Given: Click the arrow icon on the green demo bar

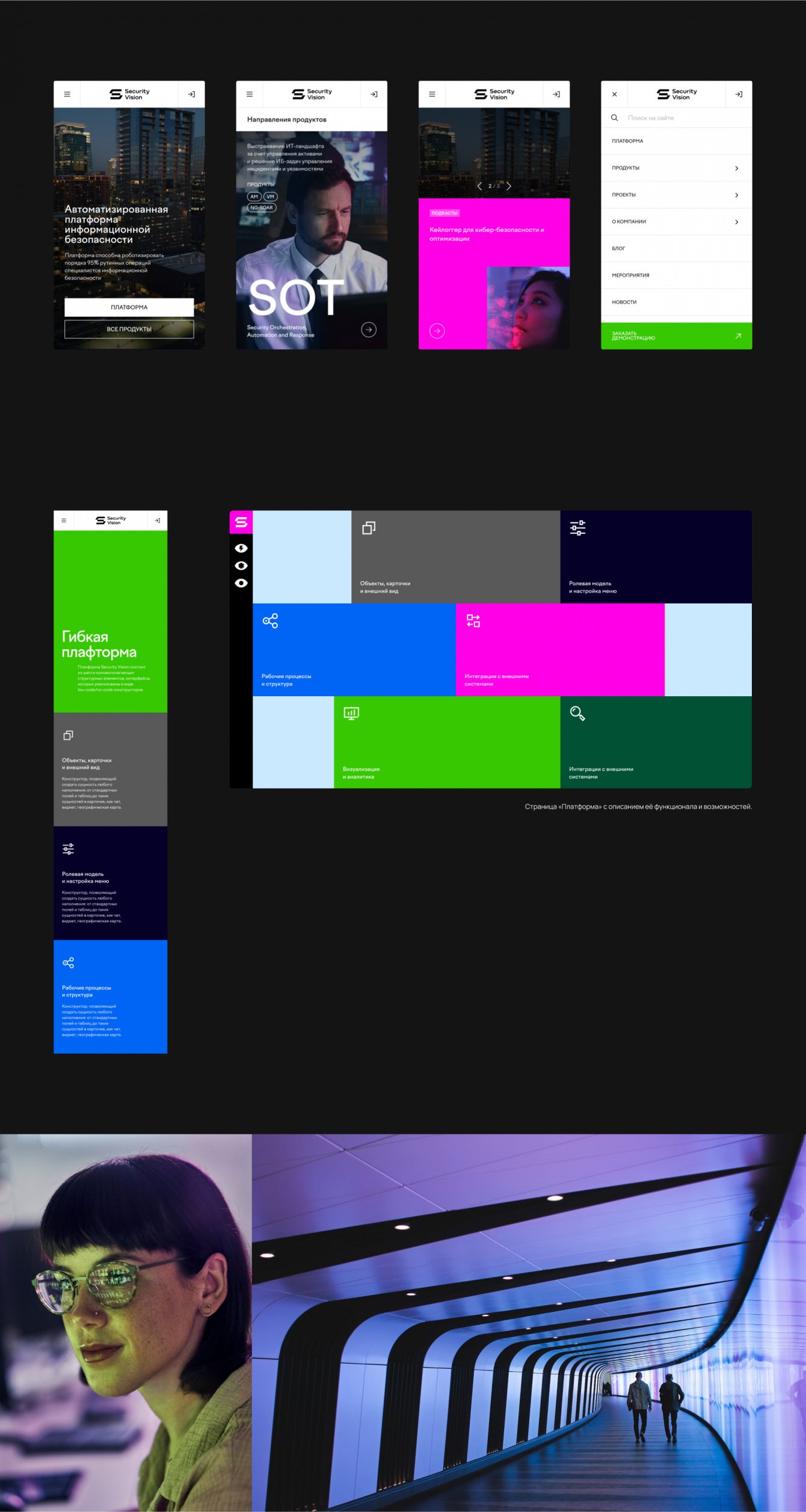Looking at the screenshot, I should click(738, 336).
